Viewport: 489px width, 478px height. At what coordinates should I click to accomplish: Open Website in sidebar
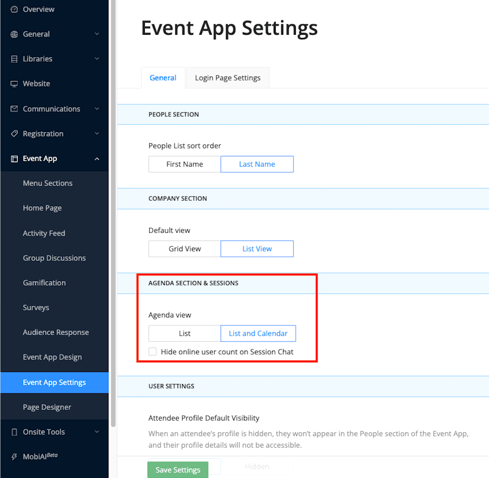(x=36, y=84)
